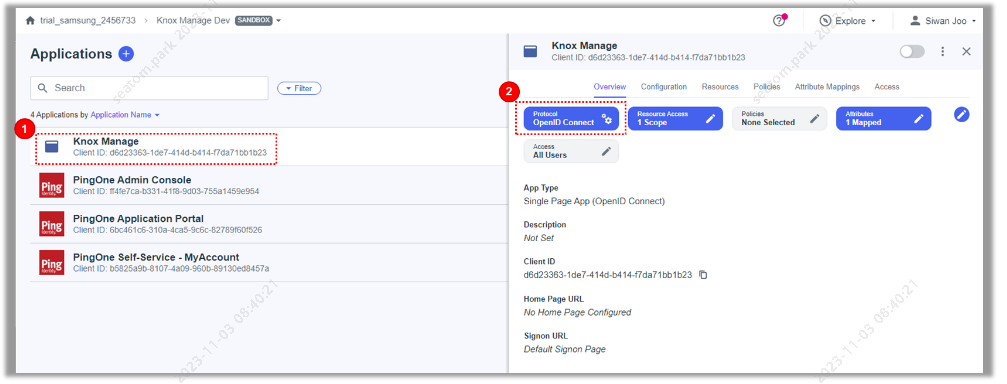This screenshot has height=384, width=1007.
Task: Click the Explore compass icon
Action: pyautogui.click(x=825, y=21)
